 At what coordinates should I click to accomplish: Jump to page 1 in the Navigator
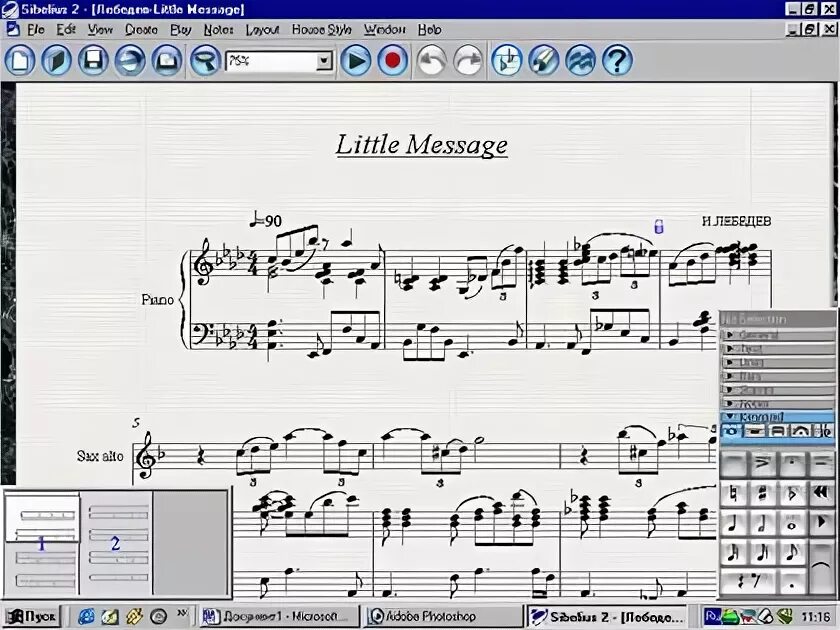tap(42, 542)
